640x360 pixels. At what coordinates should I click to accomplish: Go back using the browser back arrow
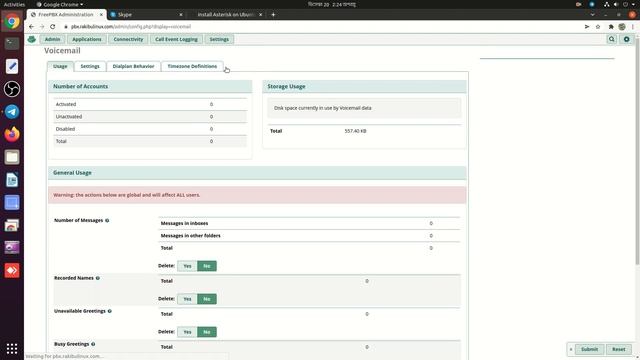31,27
